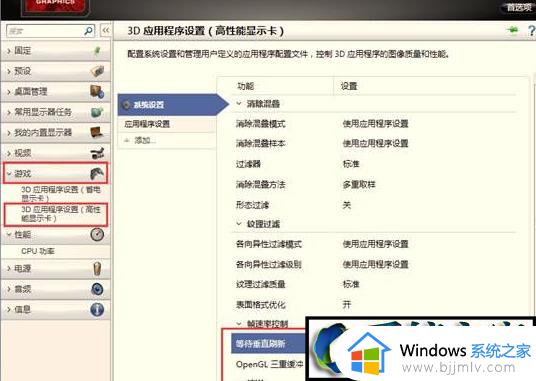Click the 常用显示器任务 monitor icon
The image size is (536, 381).
[97, 112]
